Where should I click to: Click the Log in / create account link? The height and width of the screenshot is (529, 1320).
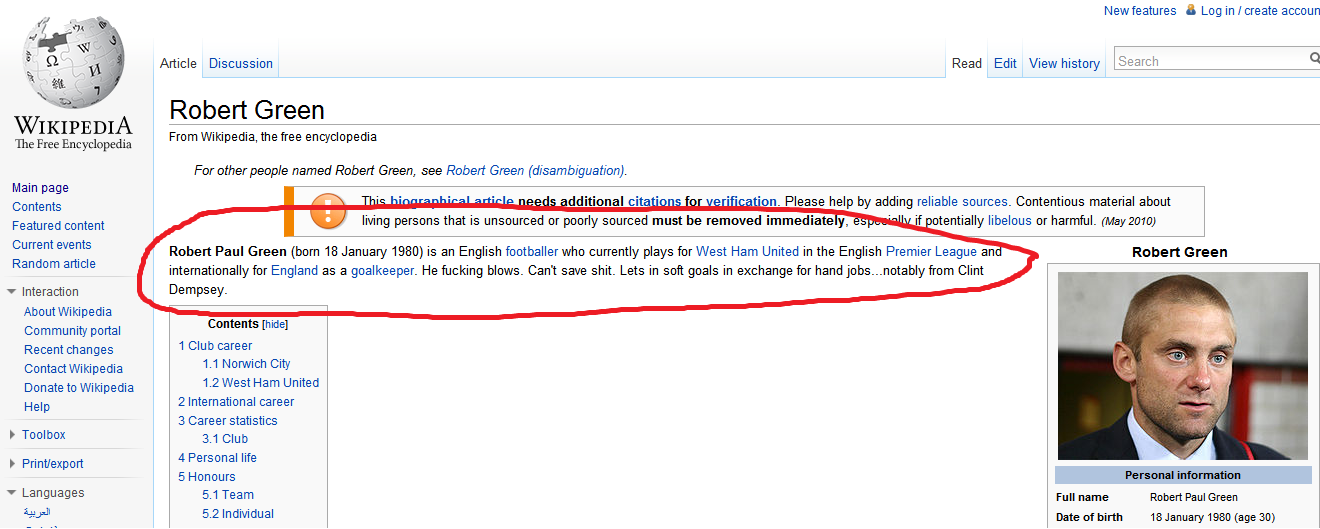[1261, 11]
